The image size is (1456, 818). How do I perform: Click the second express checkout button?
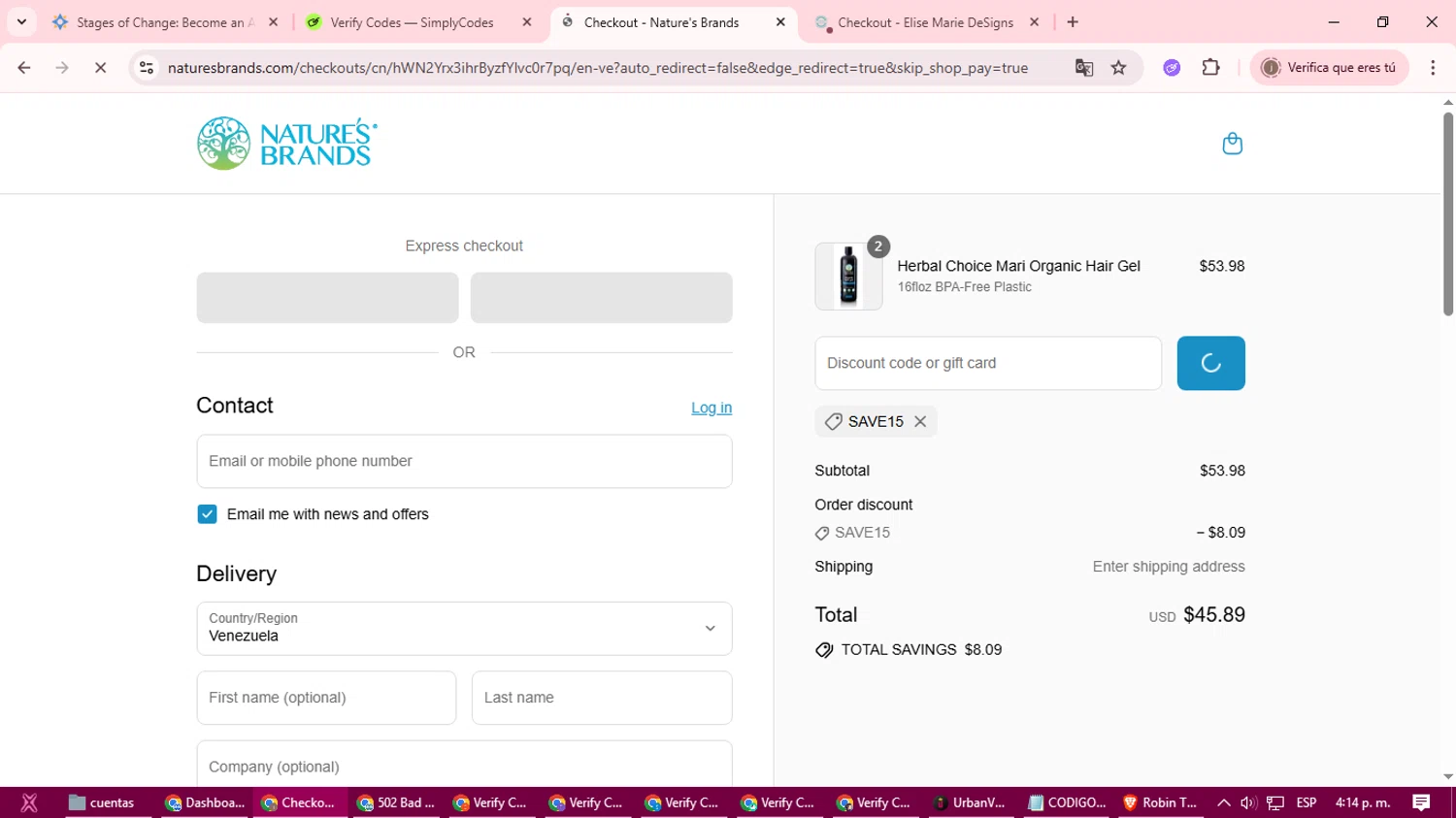click(x=601, y=297)
